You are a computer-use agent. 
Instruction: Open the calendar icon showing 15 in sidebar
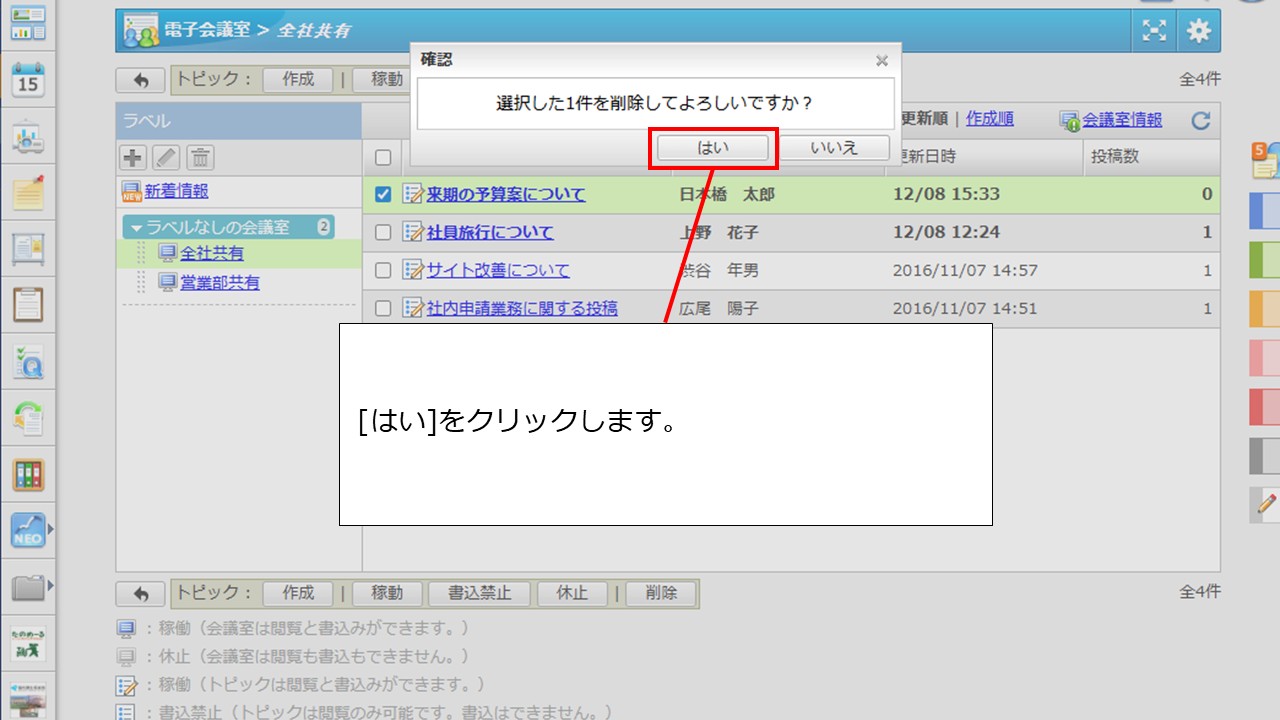tap(28, 79)
